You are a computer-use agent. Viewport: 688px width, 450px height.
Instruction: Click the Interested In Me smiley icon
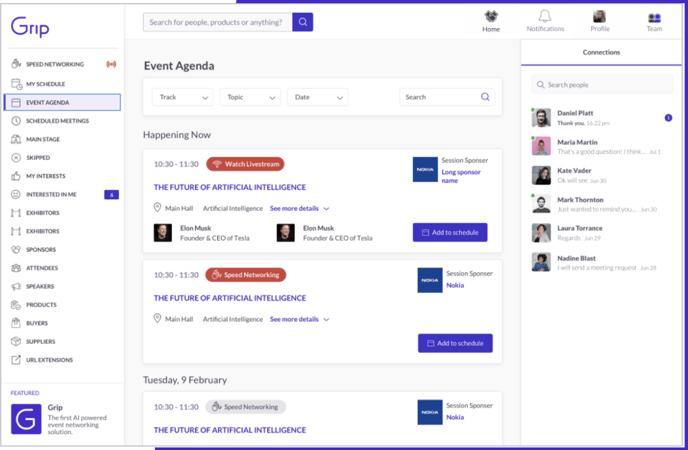point(16,194)
